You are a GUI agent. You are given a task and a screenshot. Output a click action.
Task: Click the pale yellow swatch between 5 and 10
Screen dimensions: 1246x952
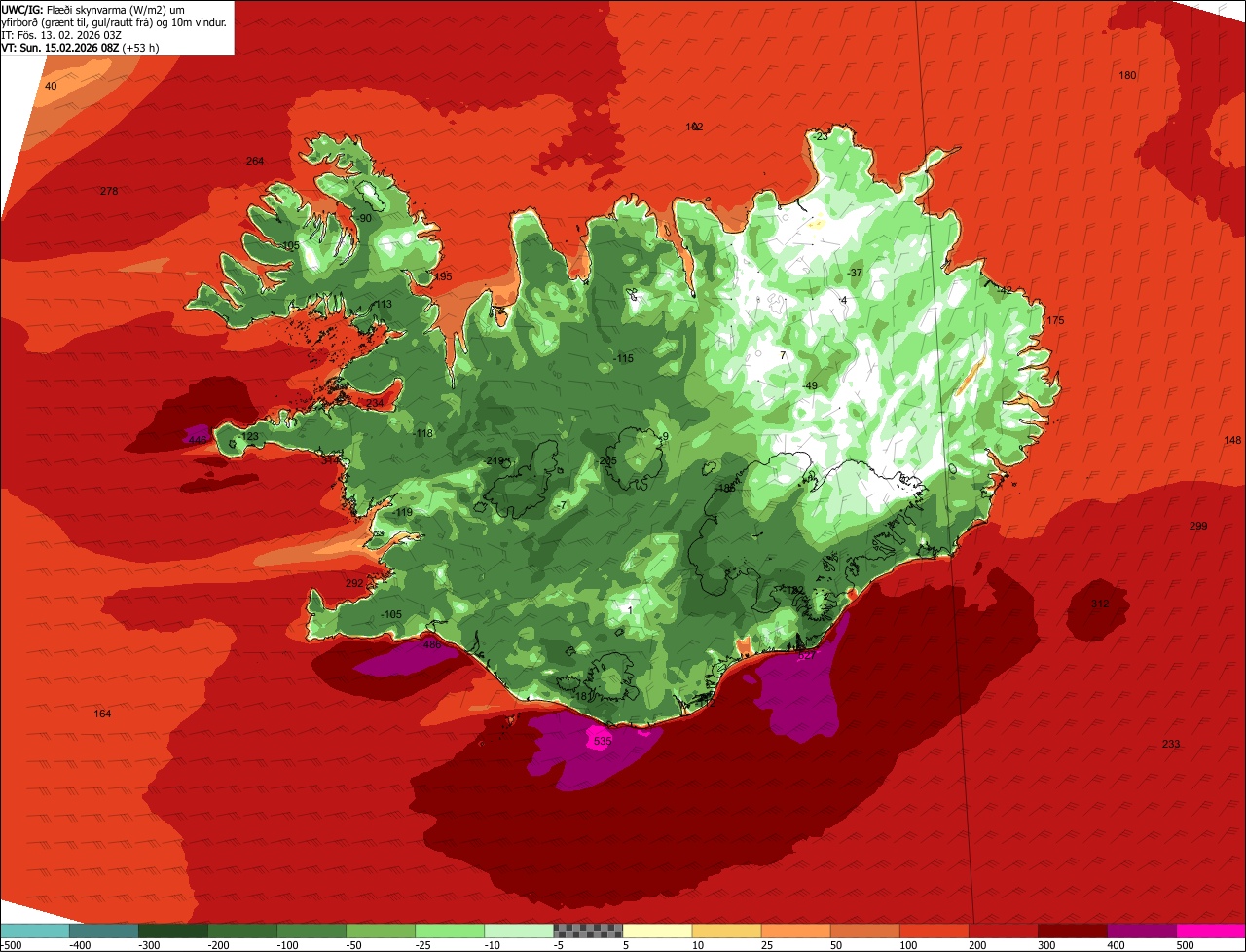click(657, 931)
